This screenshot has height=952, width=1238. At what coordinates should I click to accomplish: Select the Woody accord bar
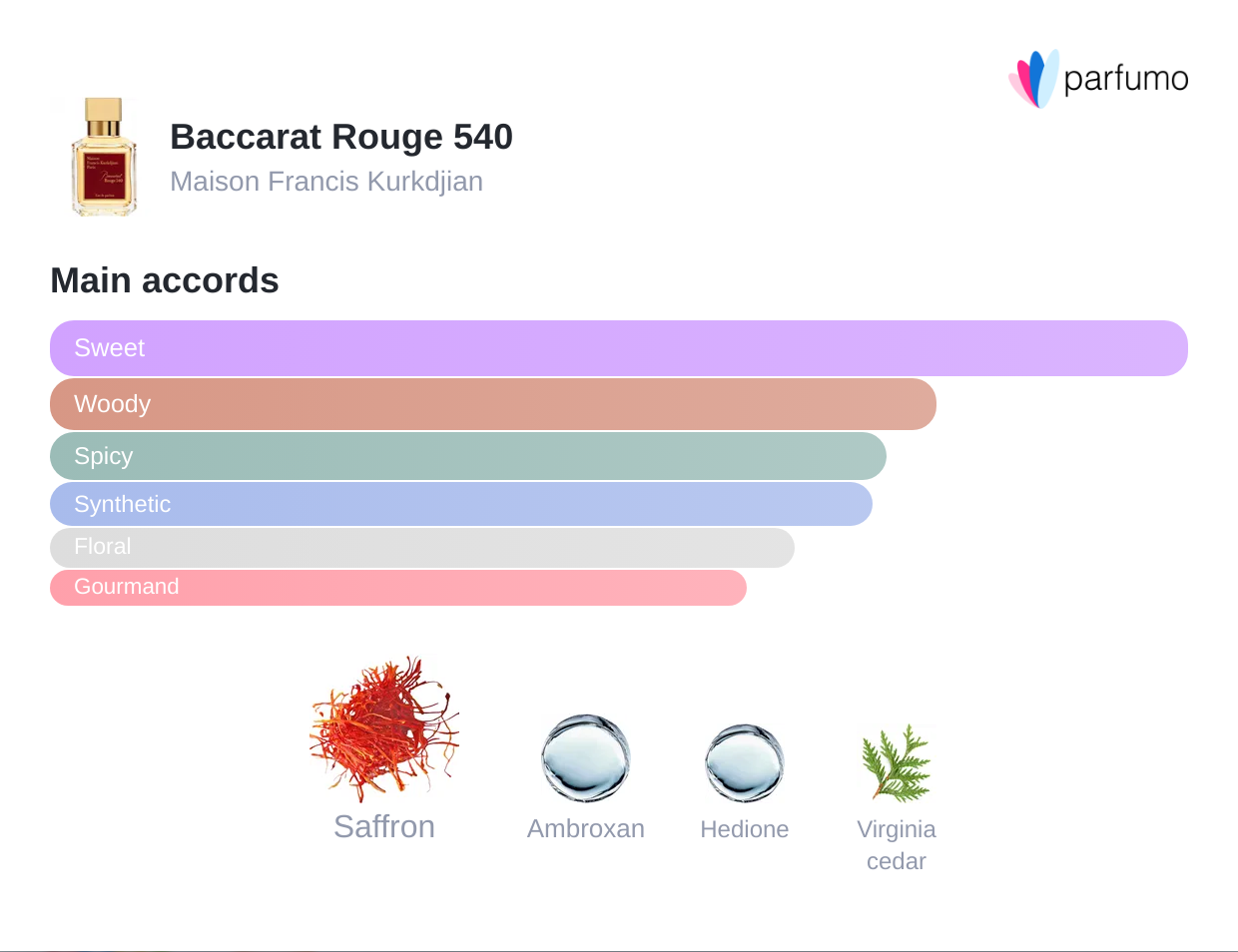pyautogui.click(x=493, y=404)
